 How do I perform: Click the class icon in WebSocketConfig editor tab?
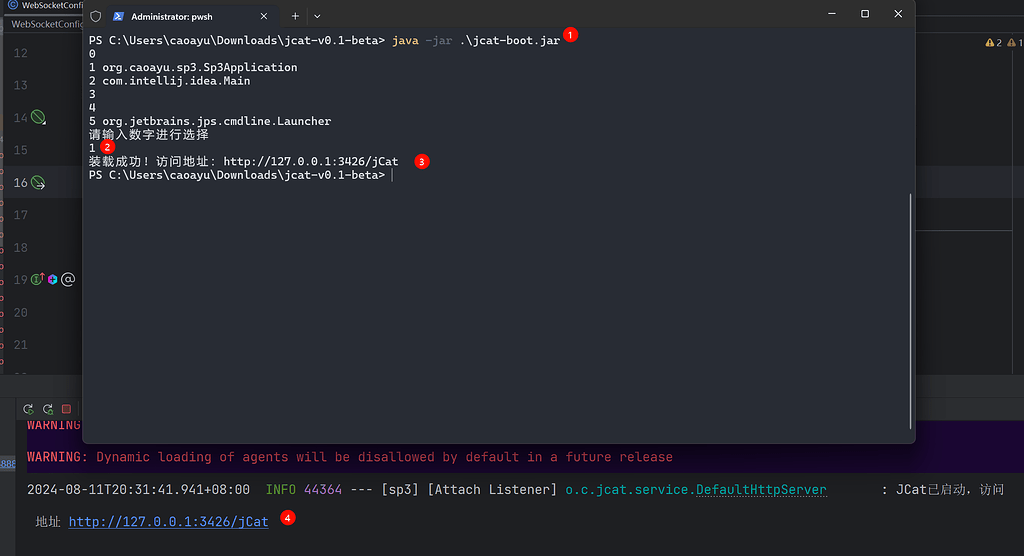12,5
